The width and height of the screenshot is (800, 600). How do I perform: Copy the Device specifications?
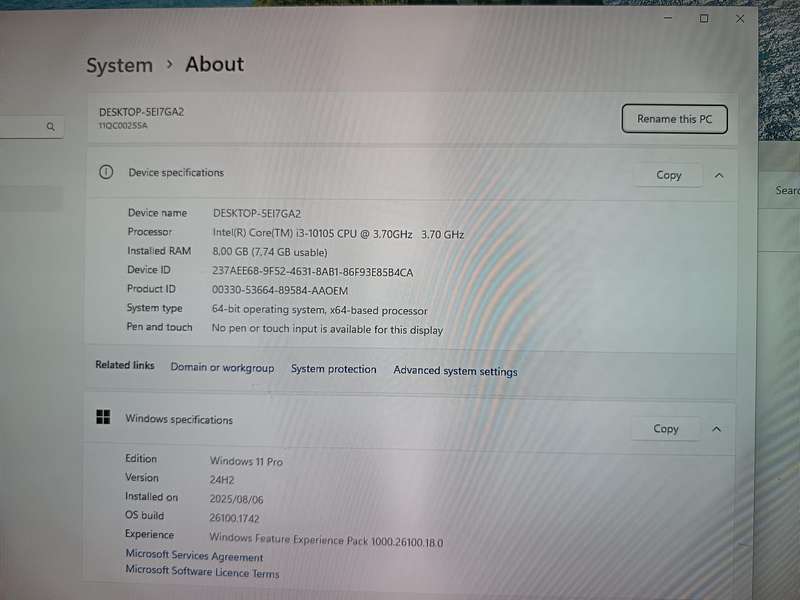click(668, 175)
